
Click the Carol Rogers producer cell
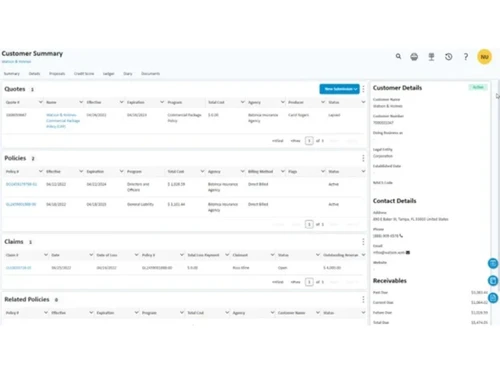point(298,115)
